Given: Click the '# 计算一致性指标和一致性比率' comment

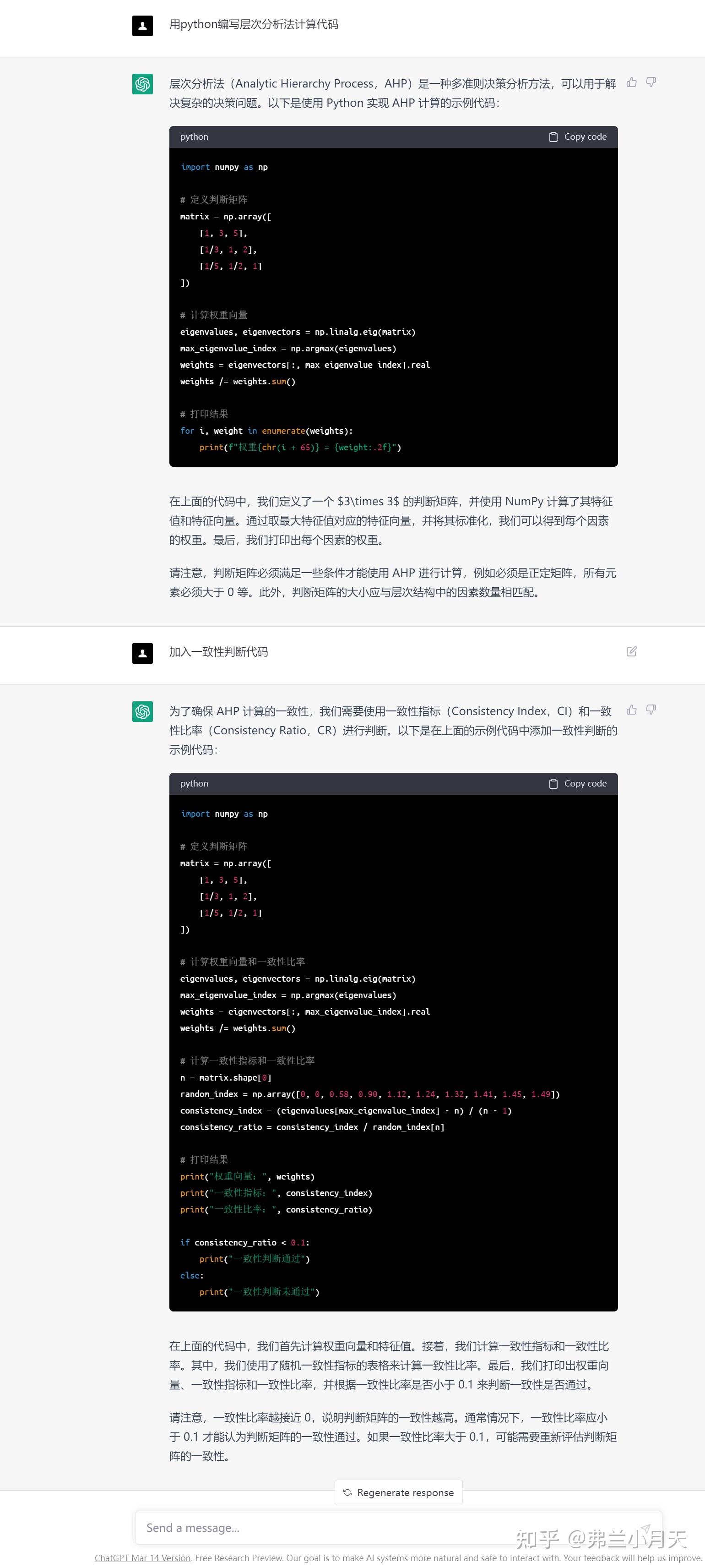Looking at the screenshot, I should pos(247,1061).
